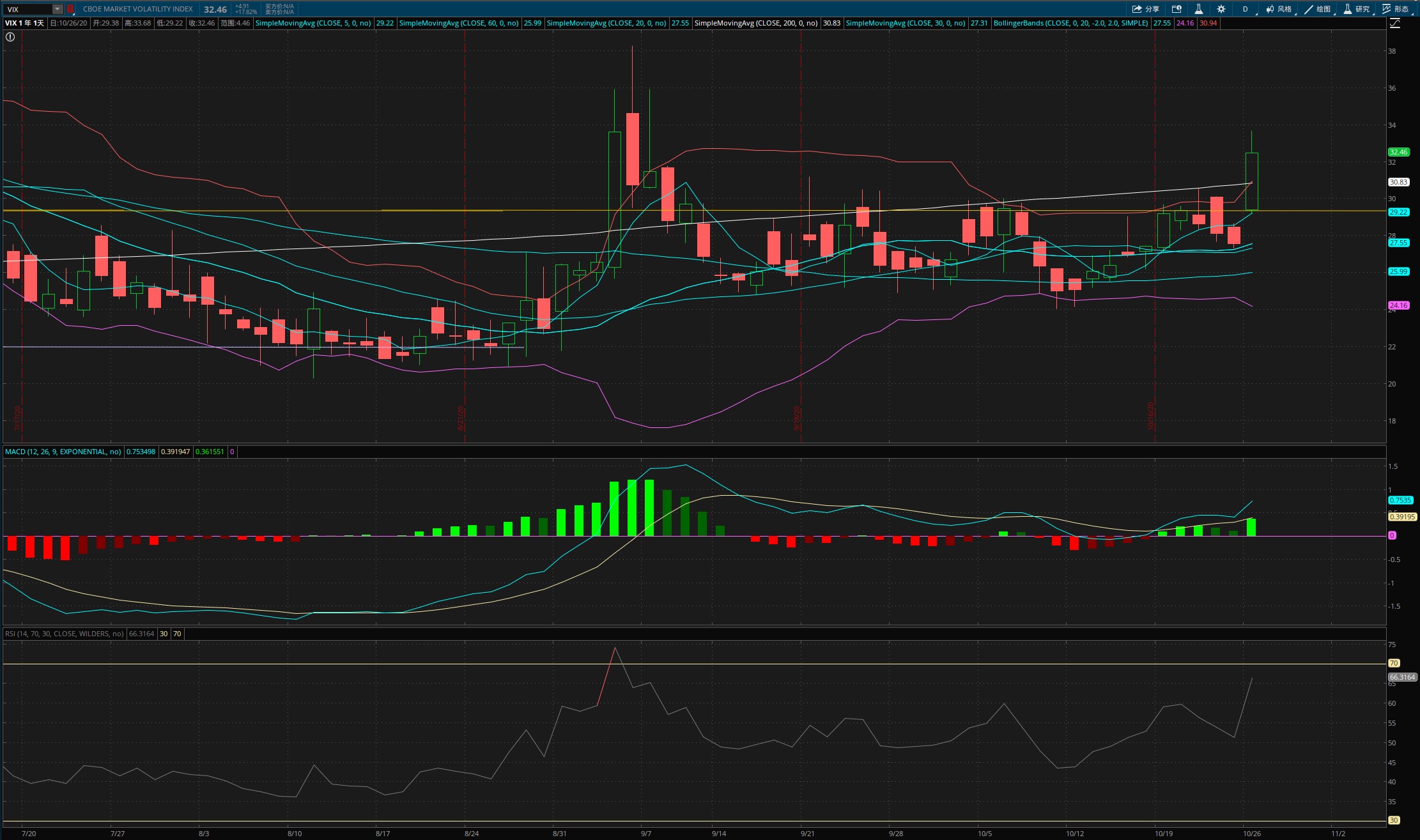Click the RSI 30 oversold level bubble
The height and width of the screenshot is (840, 1420).
point(1394,820)
